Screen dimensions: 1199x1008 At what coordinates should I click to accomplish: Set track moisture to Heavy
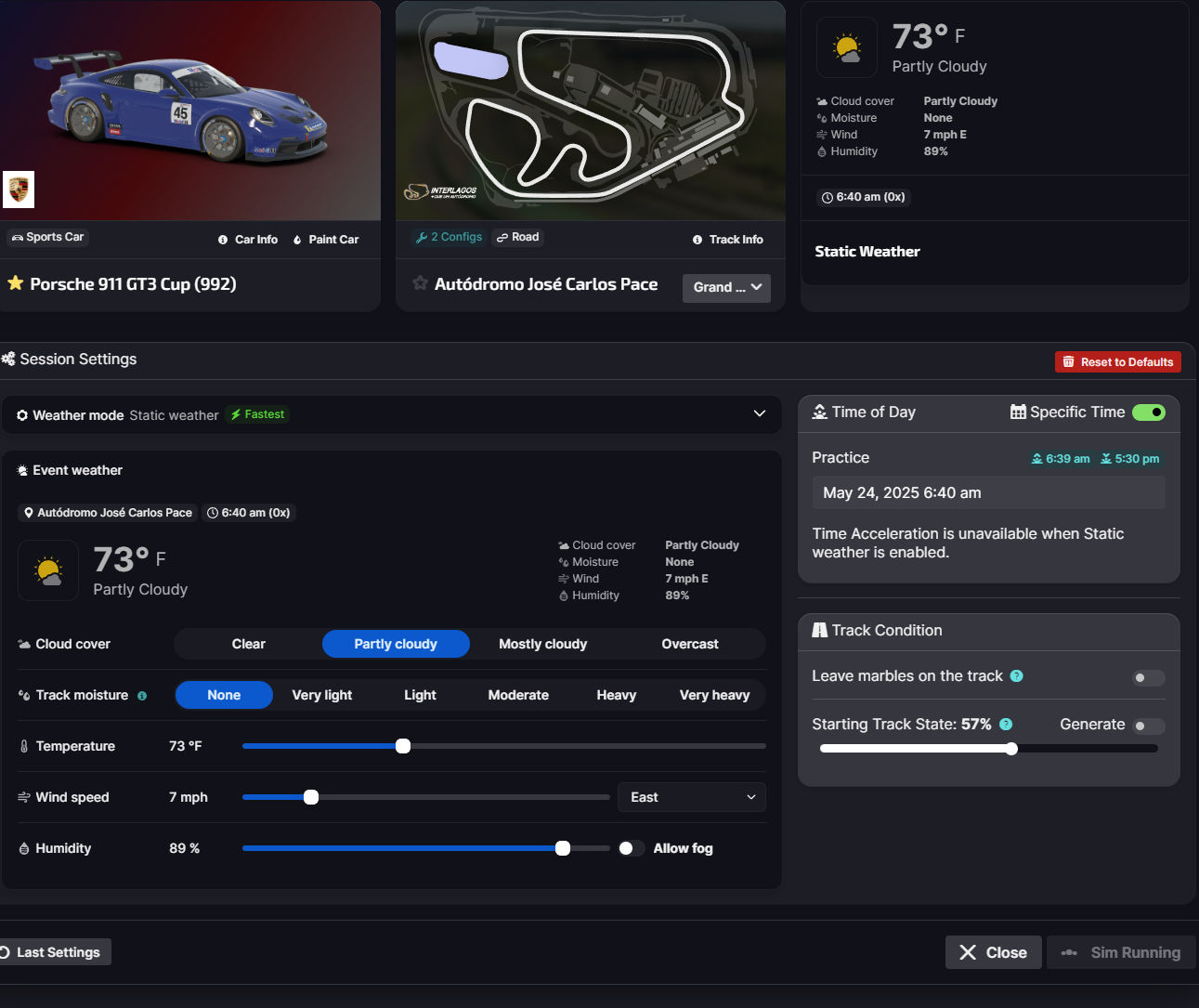click(617, 695)
